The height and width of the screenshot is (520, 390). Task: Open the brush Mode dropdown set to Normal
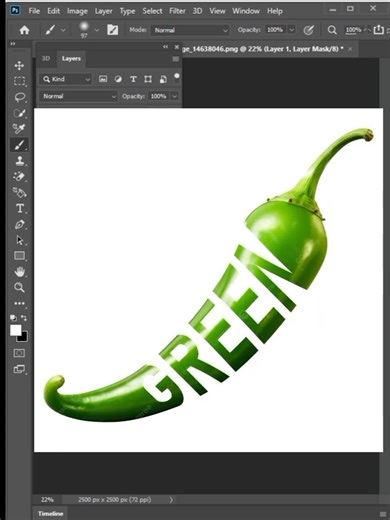coord(190,30)
